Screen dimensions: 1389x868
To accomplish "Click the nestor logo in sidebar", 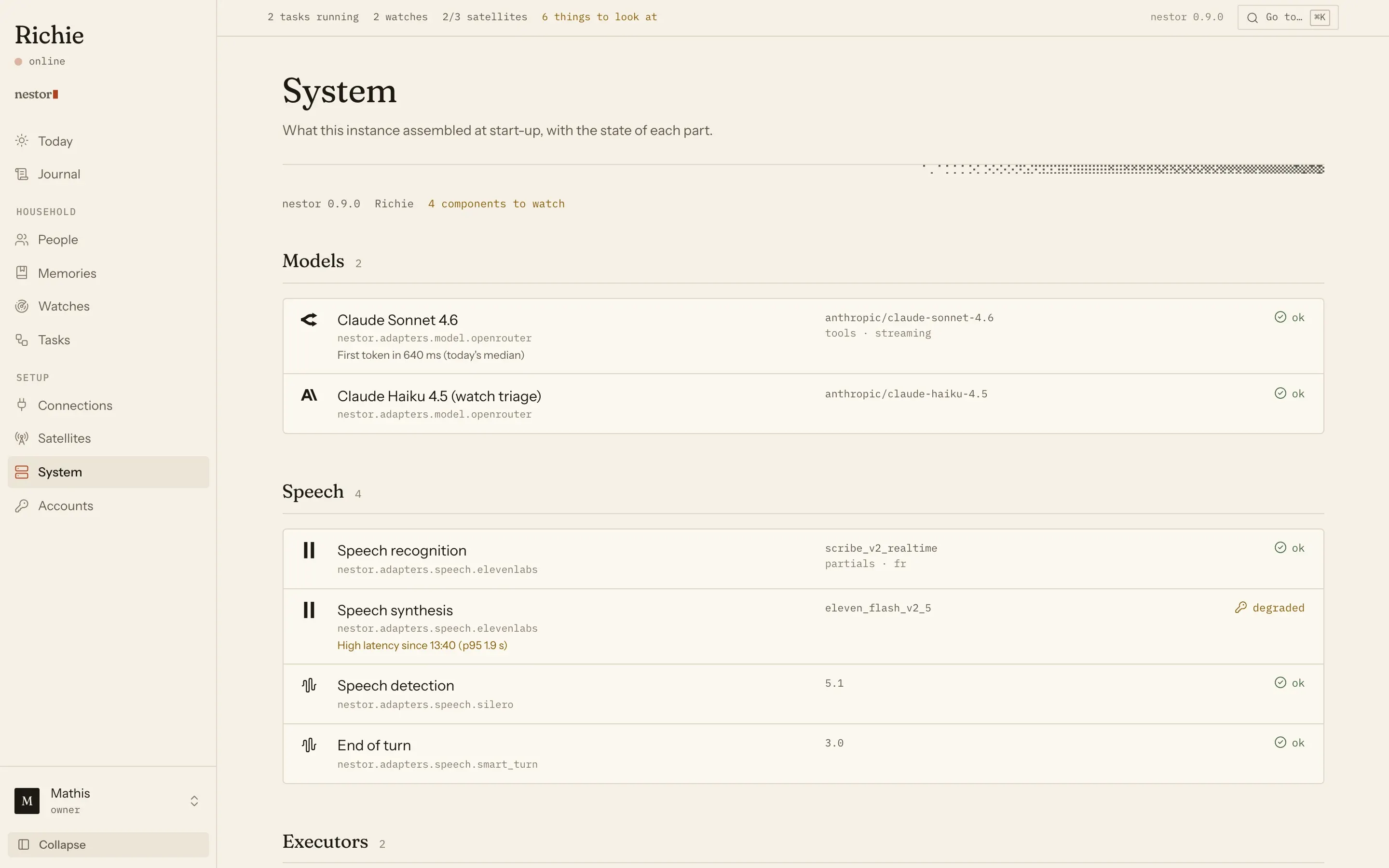I will click(36, 94).
